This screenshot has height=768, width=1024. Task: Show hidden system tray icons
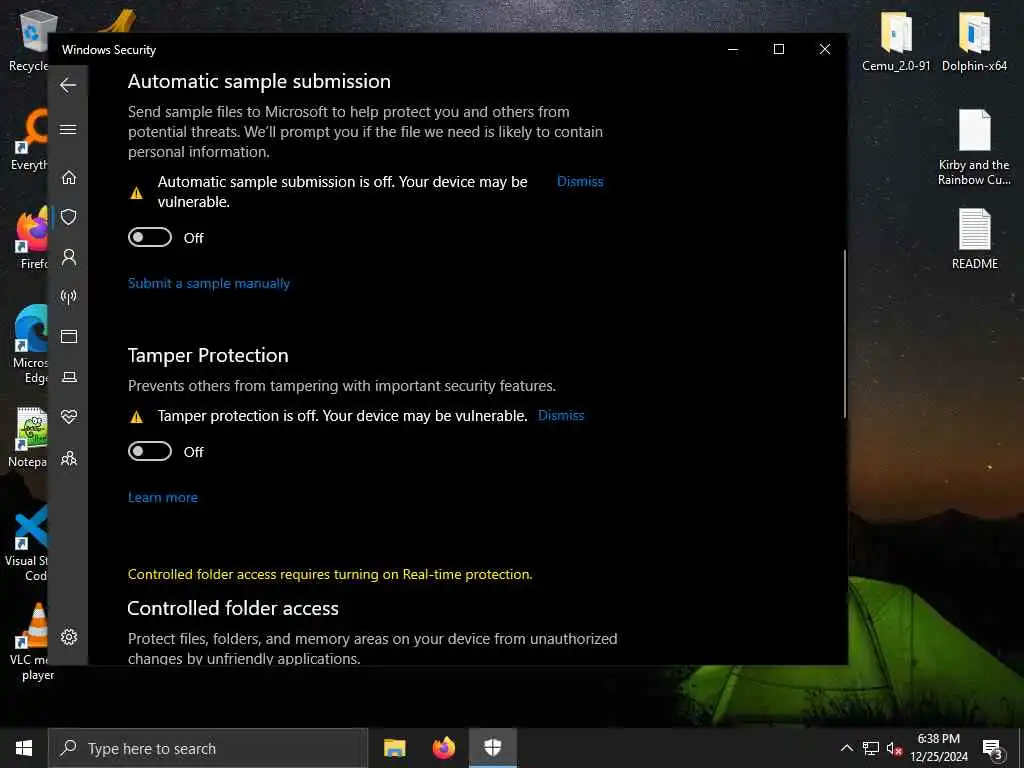(846, 748)
